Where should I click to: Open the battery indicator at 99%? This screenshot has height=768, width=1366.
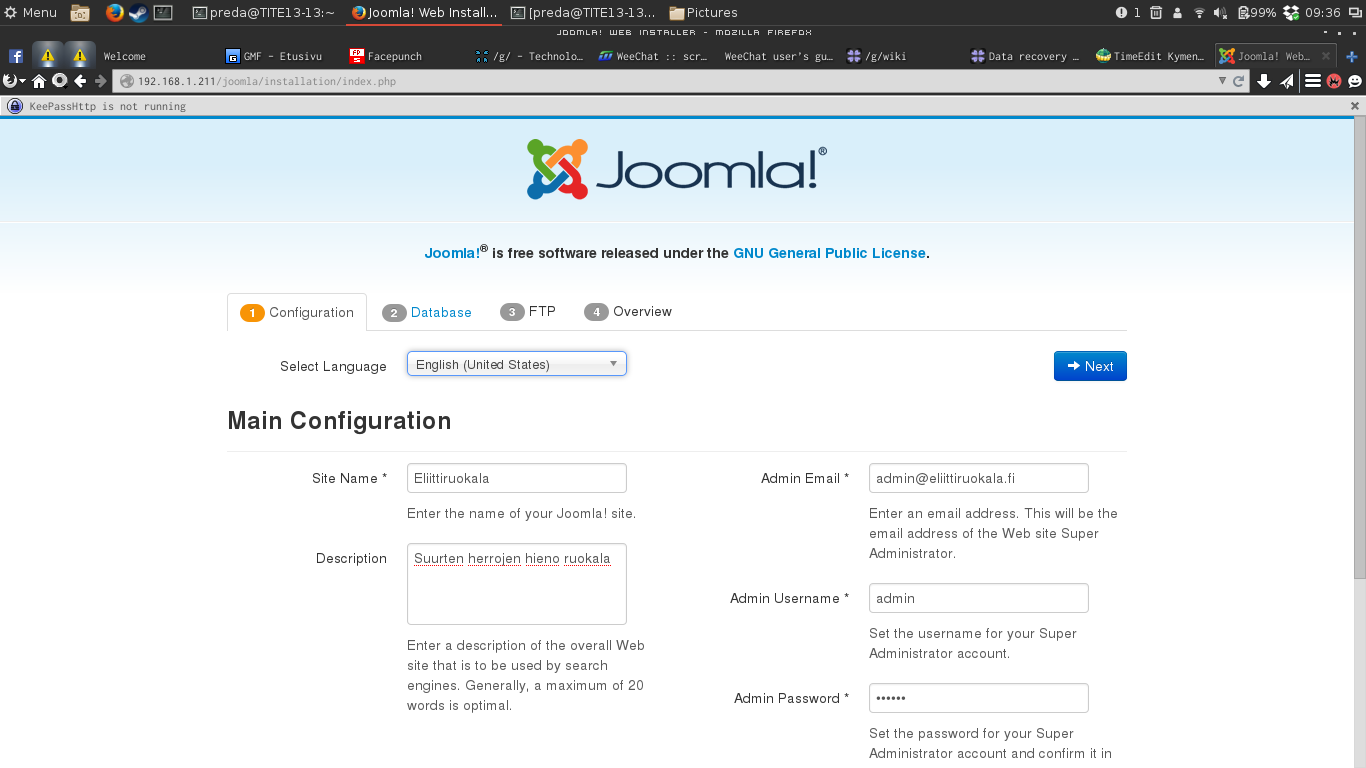pyautogui.click(x=1256, y=13)
